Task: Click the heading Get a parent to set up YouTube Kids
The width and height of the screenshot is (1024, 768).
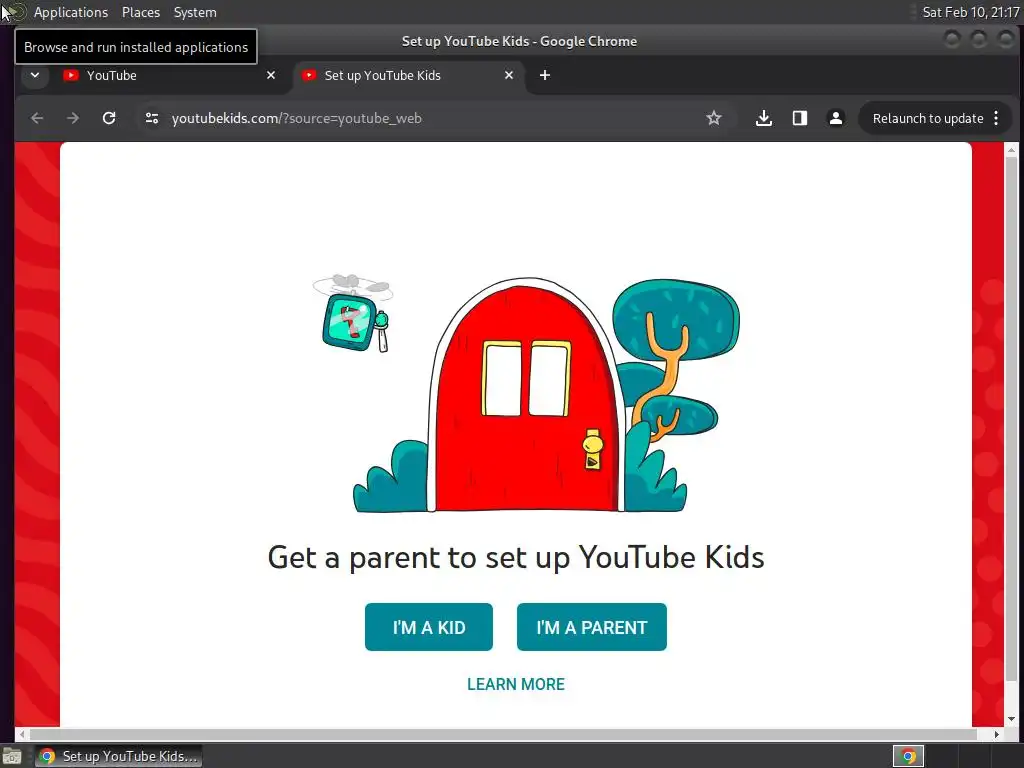Action: (516, 558)
